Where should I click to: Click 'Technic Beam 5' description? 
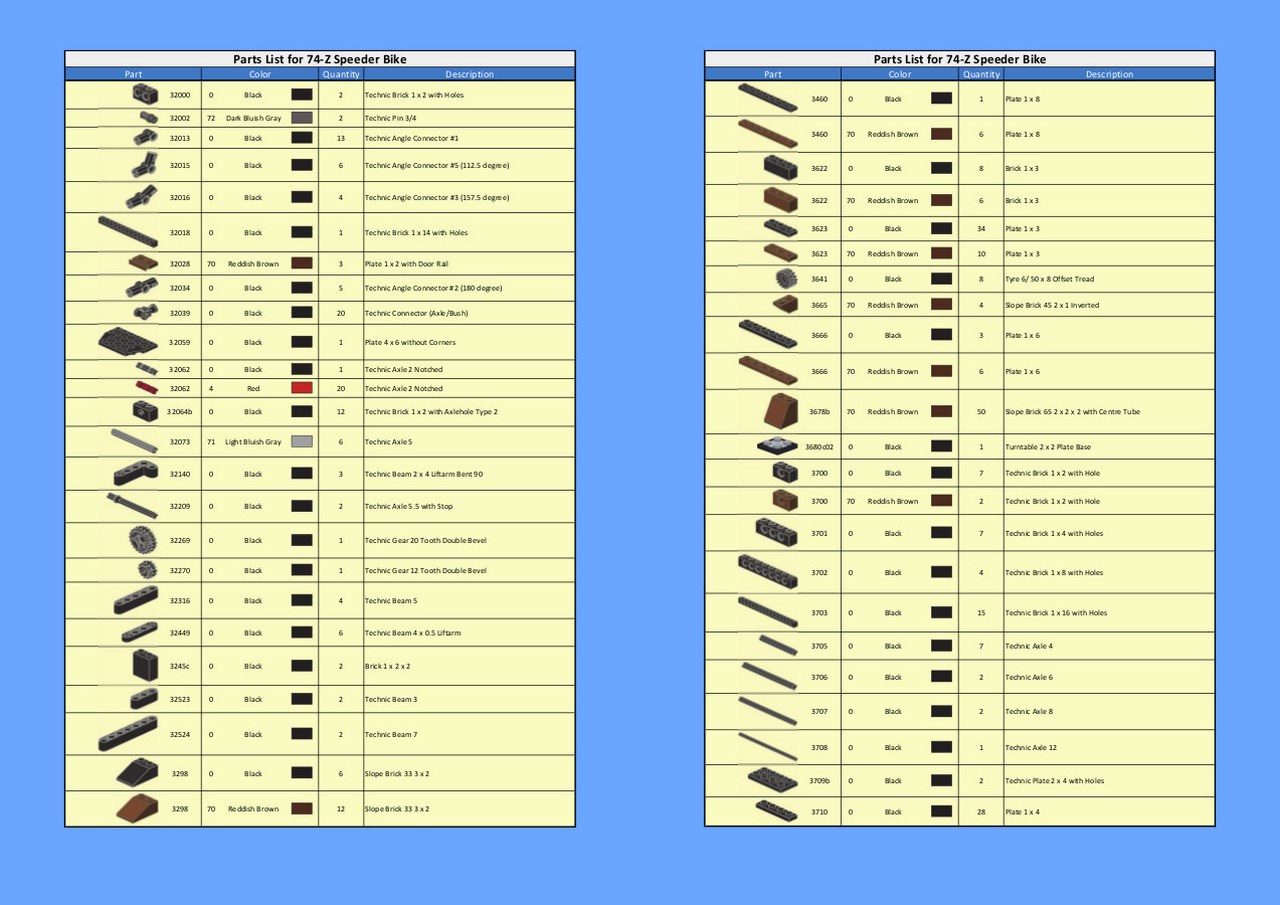click(391, 600)
